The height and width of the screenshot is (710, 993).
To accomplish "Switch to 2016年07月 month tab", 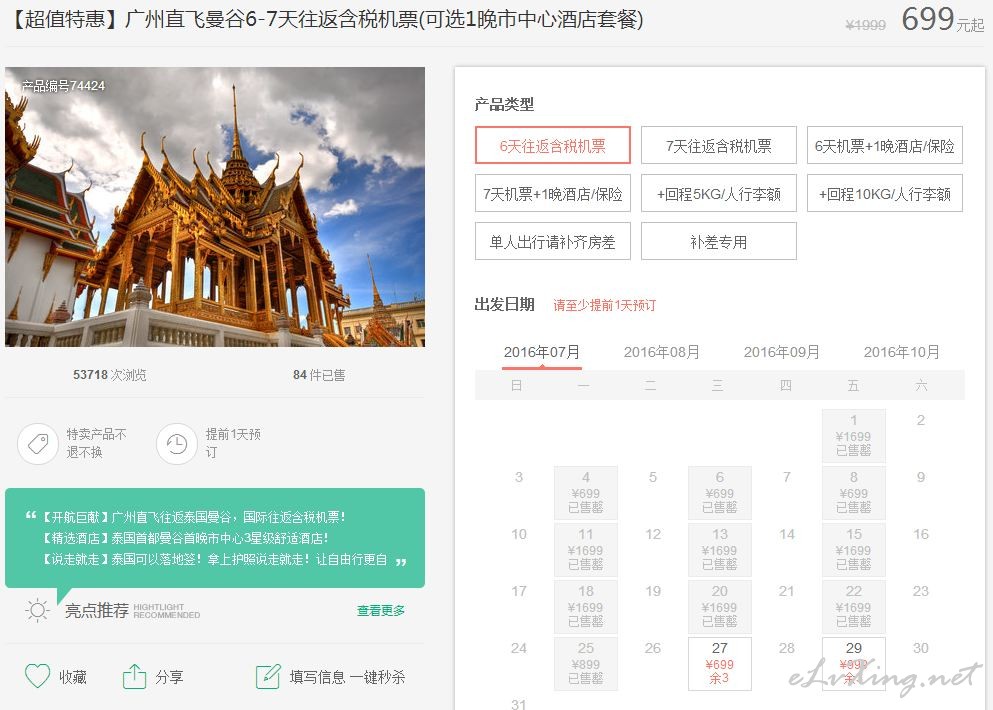I will coord(541,352).
